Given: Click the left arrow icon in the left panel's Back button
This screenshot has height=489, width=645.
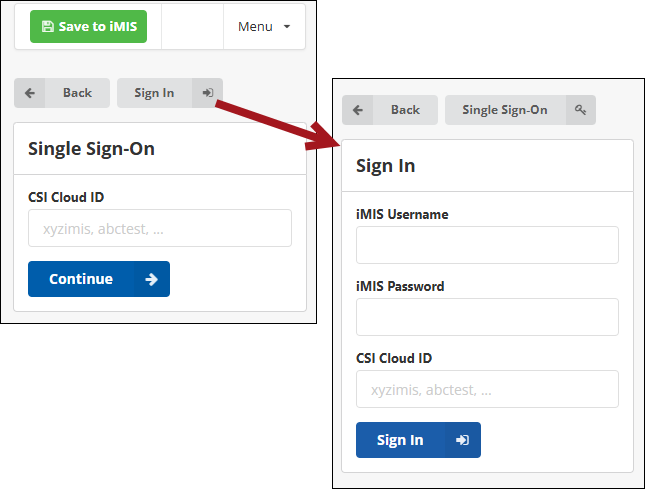Looking at the screenshot, I should tap(30, 93).
